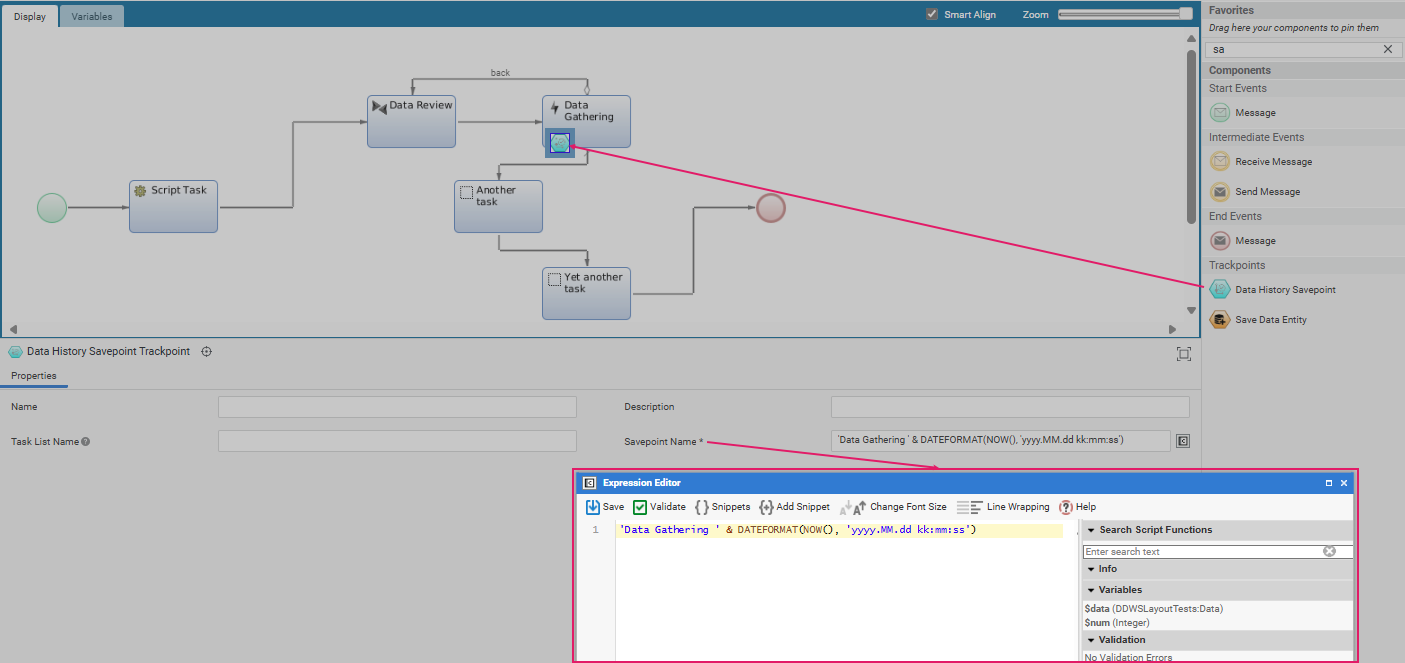1405x663 pixels.
Task: Click the canvas scroll-right arrow
Action: [1173, 329]
